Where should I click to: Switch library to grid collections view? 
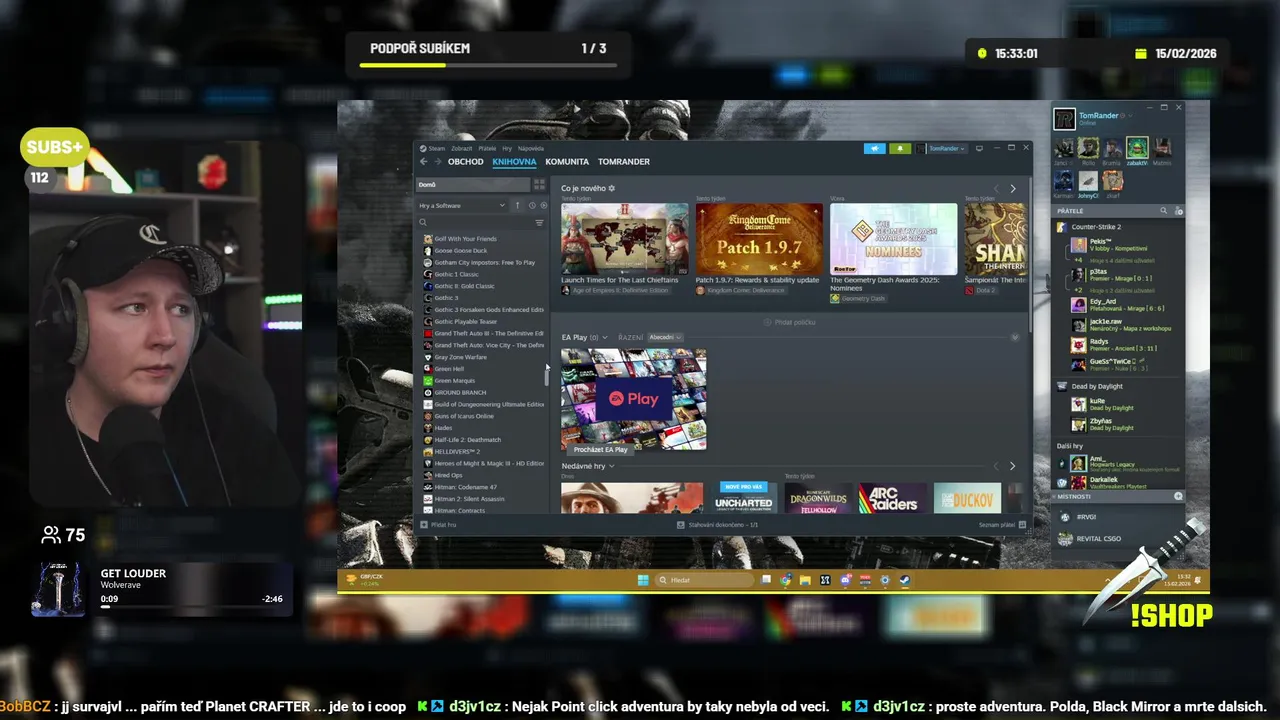click(x=539, y=184)
